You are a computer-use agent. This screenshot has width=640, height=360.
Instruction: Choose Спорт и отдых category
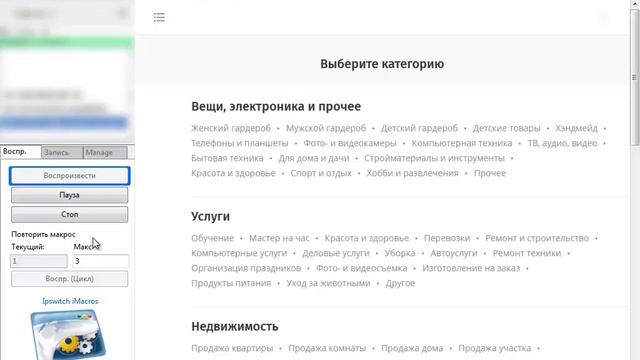click(321, 173)
